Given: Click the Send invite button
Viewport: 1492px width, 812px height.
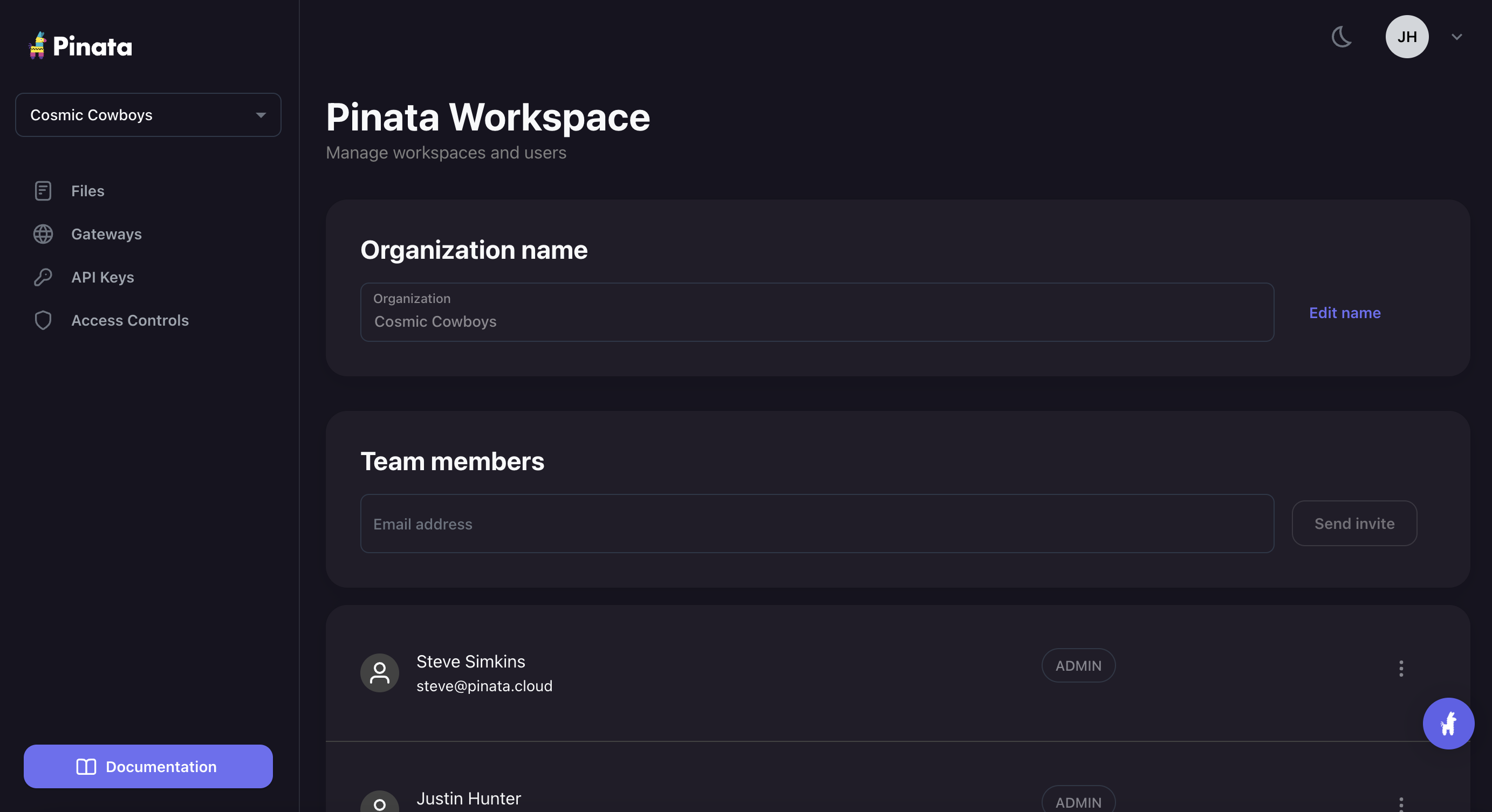Looking at the screenshot, I should (1354, 523).
